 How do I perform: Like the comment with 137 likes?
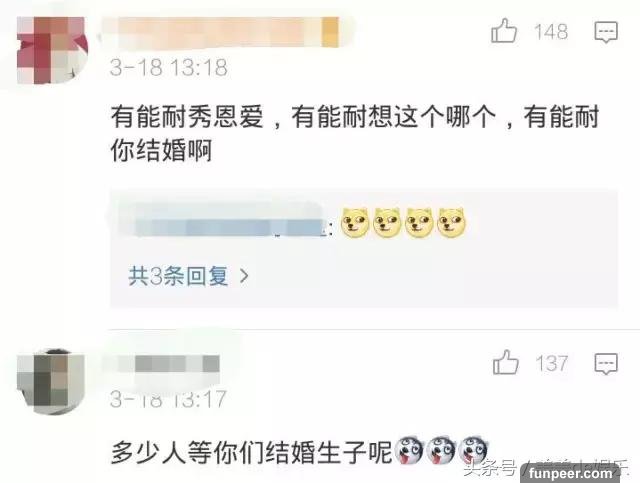point(506,362)
